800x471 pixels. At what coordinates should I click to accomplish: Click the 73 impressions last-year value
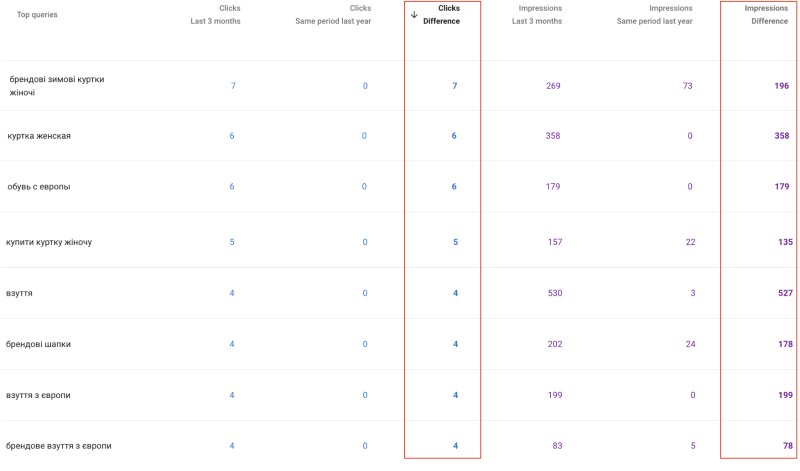(x=687, y=86)
